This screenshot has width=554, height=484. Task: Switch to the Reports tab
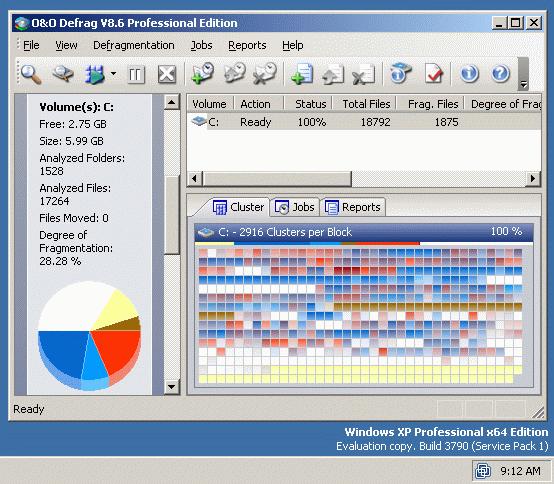coord(353,207)
